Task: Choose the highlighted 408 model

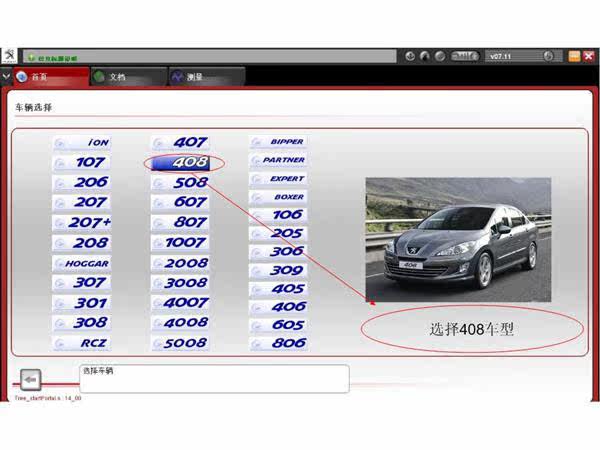Action: tap(180, 163)
